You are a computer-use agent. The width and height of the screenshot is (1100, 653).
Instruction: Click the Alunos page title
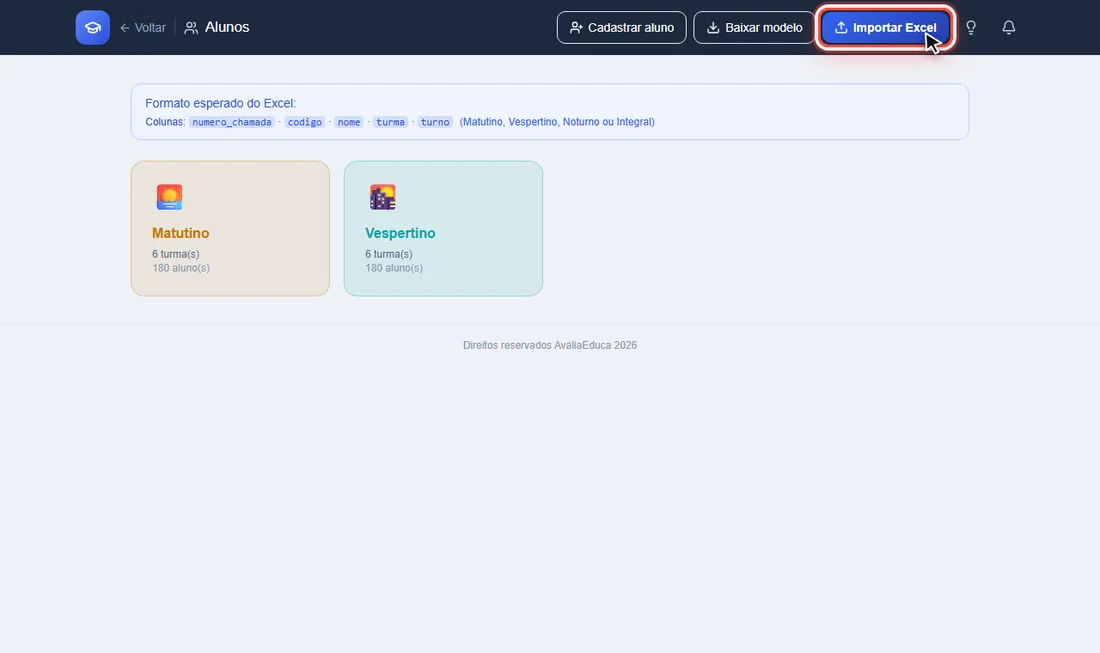click(x=227, y=27)
